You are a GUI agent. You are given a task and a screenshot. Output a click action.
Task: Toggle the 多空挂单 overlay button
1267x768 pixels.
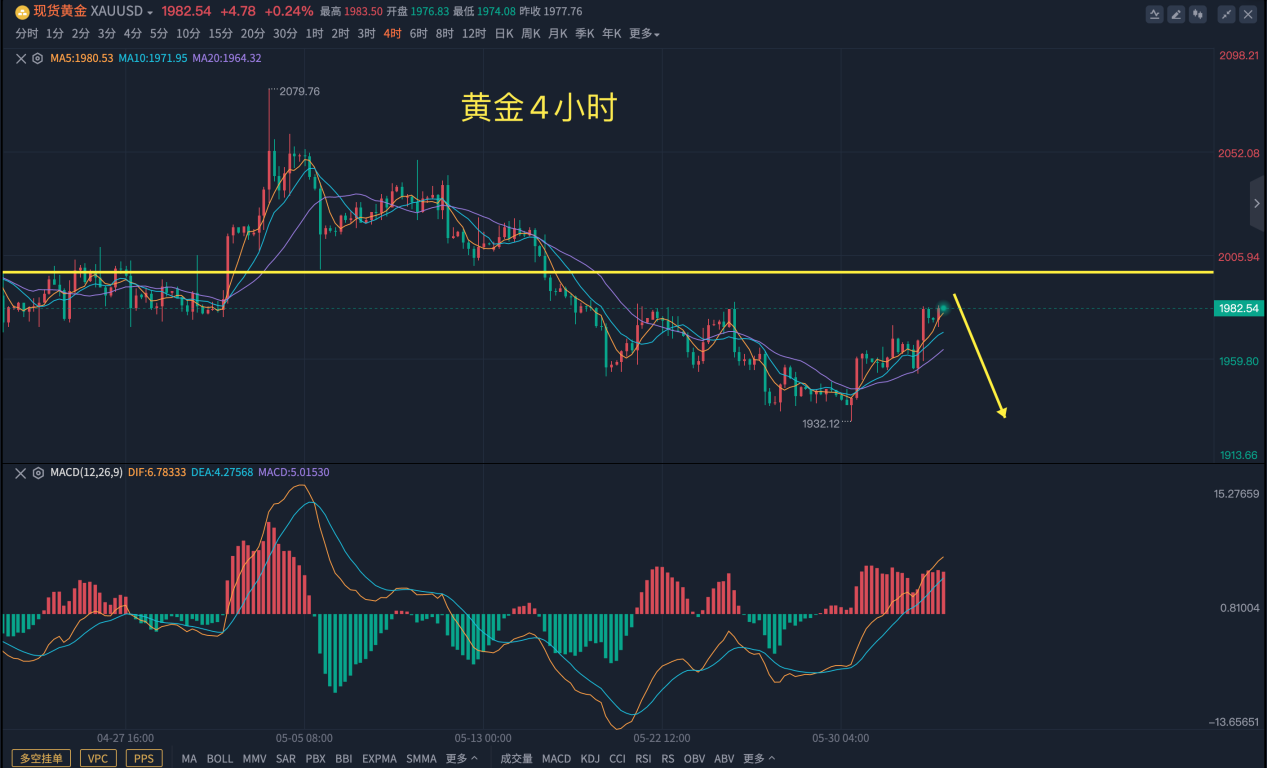(41, 758)
